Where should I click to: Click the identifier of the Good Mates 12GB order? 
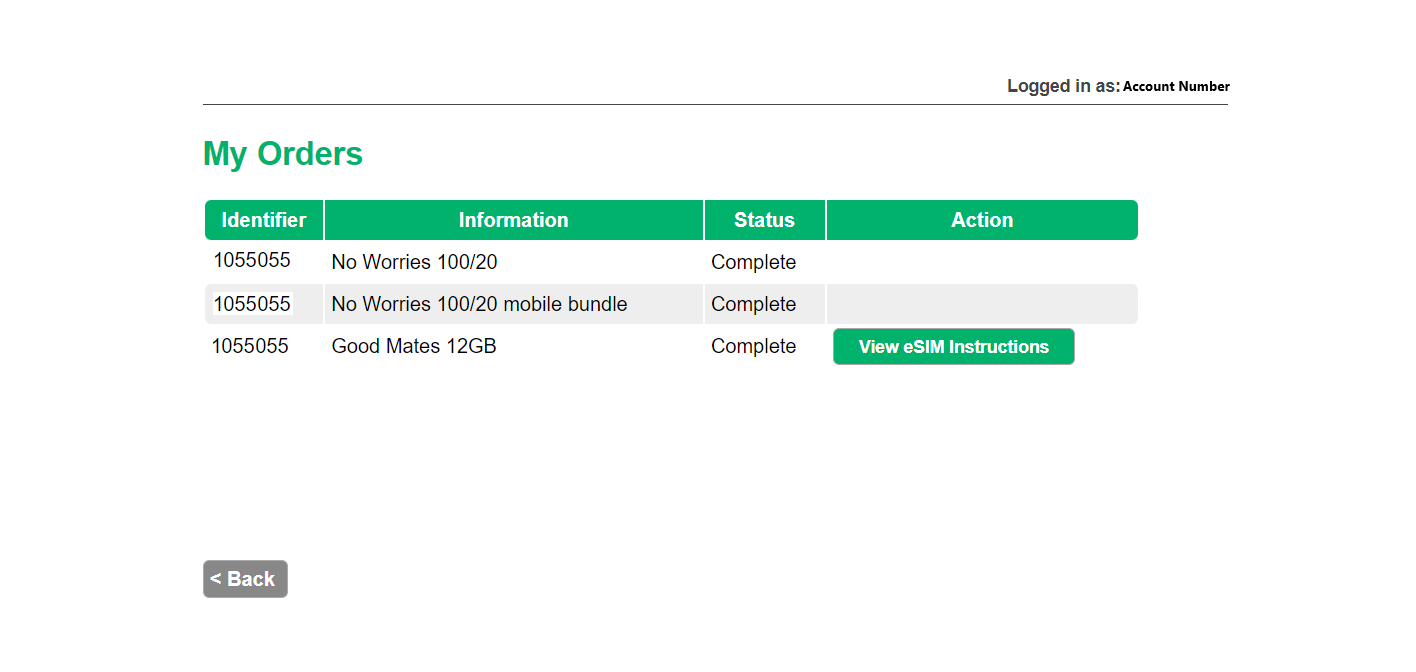point(250,347)
